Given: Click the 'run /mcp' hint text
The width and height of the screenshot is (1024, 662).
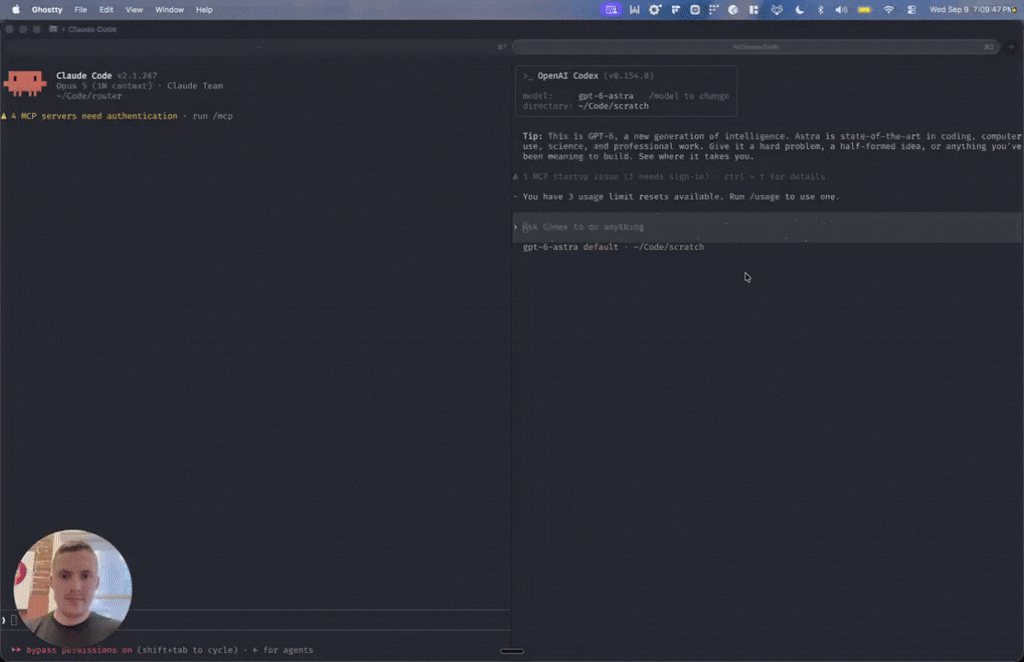Looking at the screenshot, I should 212,116.
